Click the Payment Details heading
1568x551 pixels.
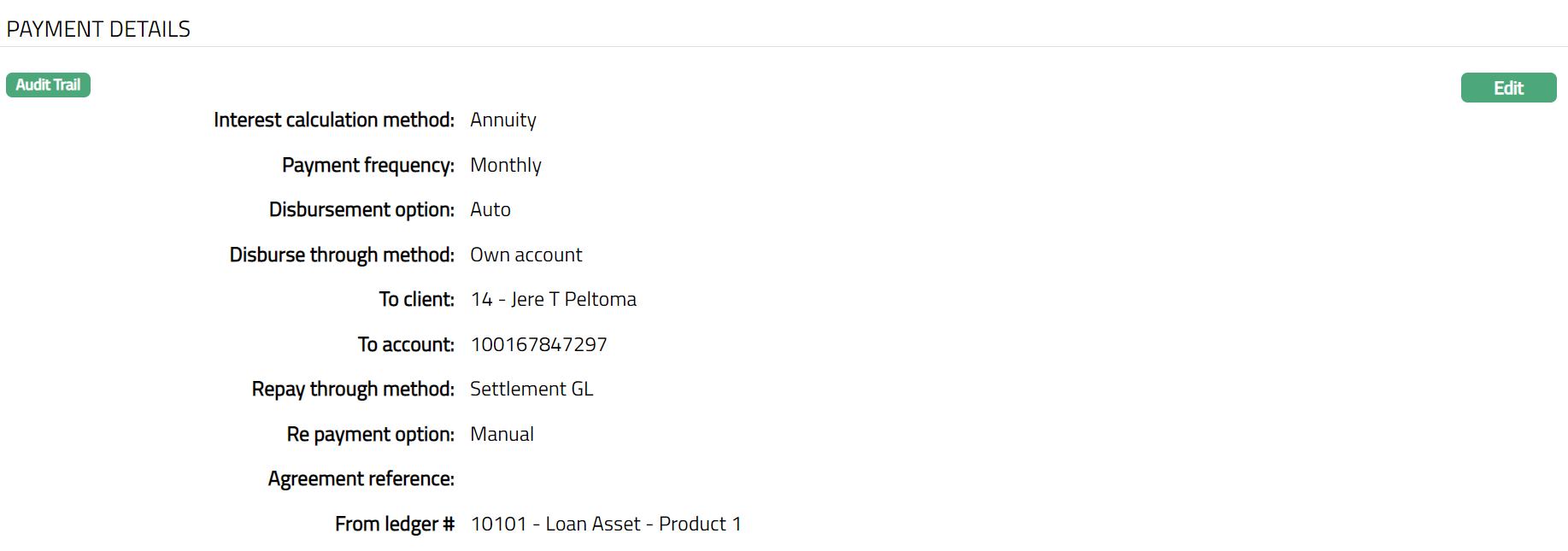98,29
